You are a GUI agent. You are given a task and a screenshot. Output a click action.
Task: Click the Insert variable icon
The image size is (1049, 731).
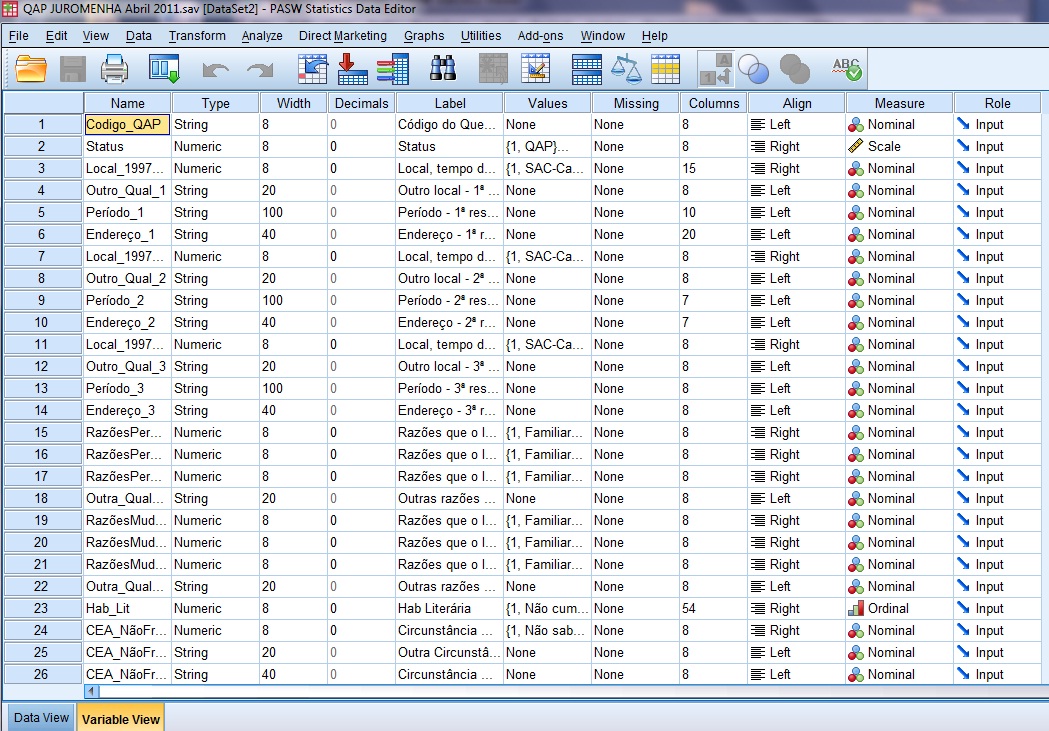535,69
